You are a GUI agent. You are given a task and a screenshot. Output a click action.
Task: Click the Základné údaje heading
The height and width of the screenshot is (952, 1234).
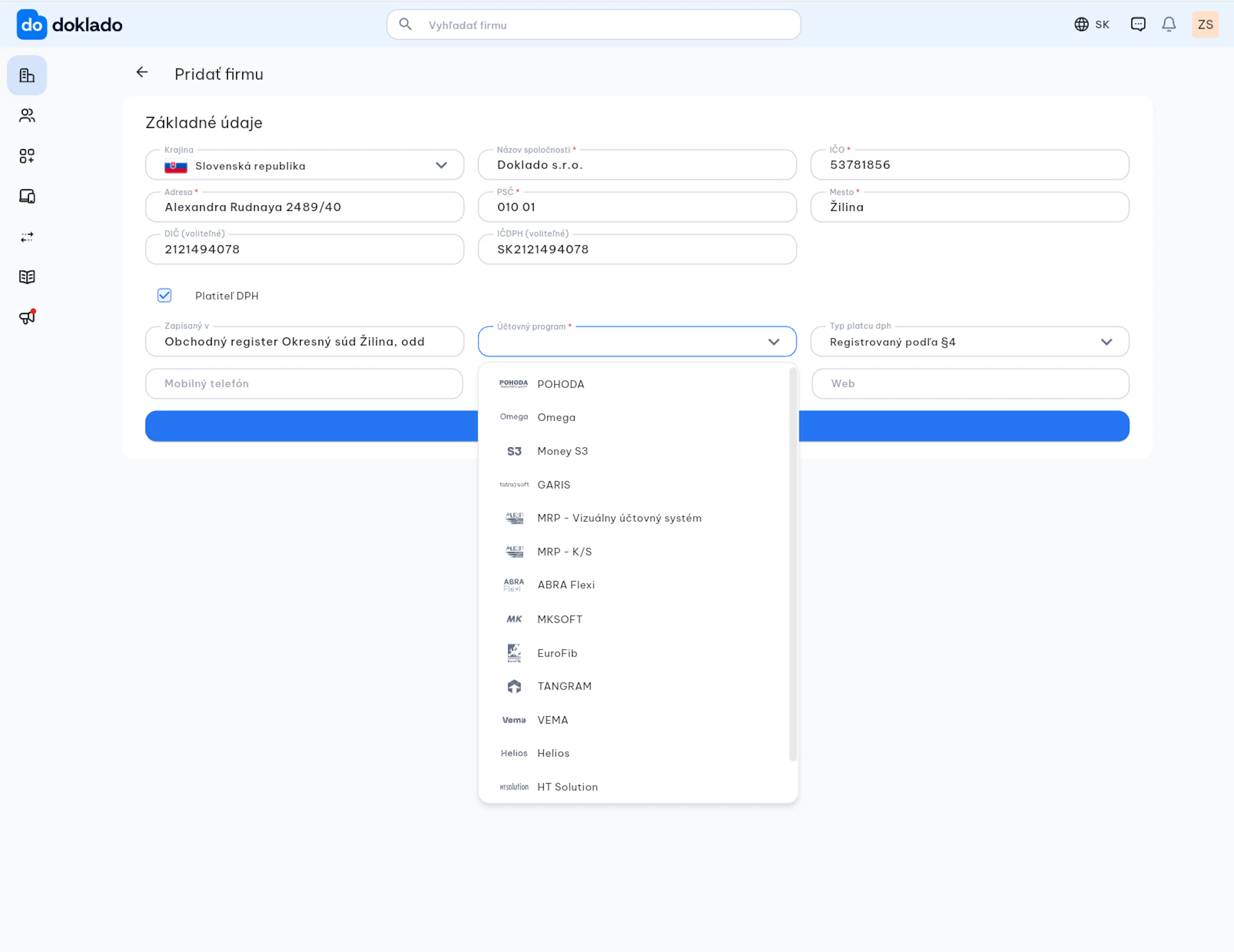pyautogui.click(x=204, y=122)
